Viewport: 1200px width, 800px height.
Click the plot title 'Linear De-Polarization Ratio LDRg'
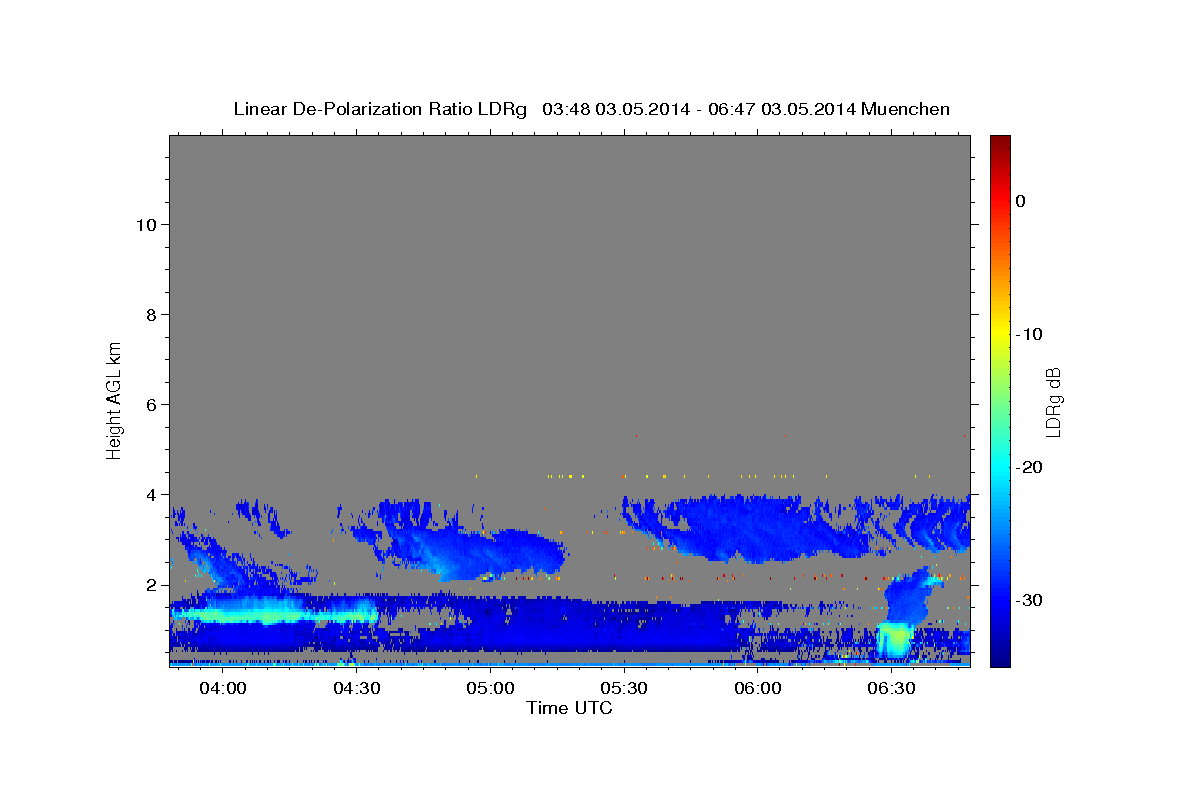coord(379,109)
